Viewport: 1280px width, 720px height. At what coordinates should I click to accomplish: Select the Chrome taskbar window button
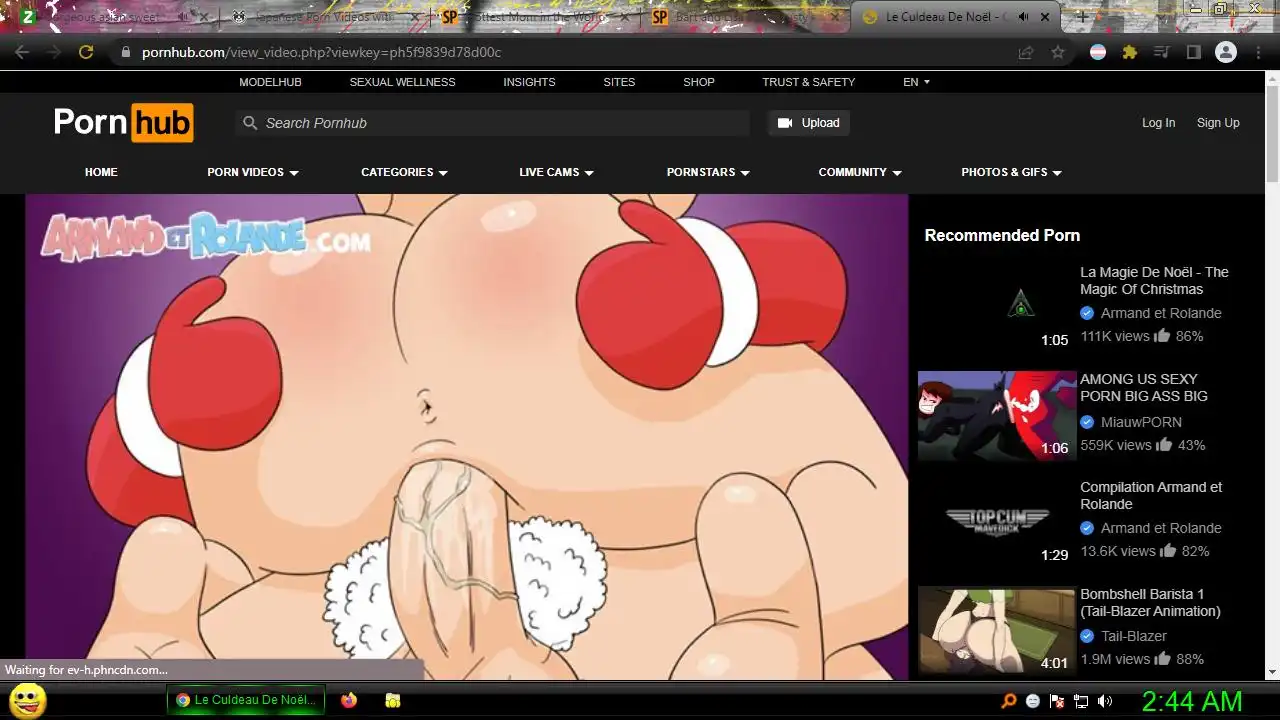[x=246, y=700]
